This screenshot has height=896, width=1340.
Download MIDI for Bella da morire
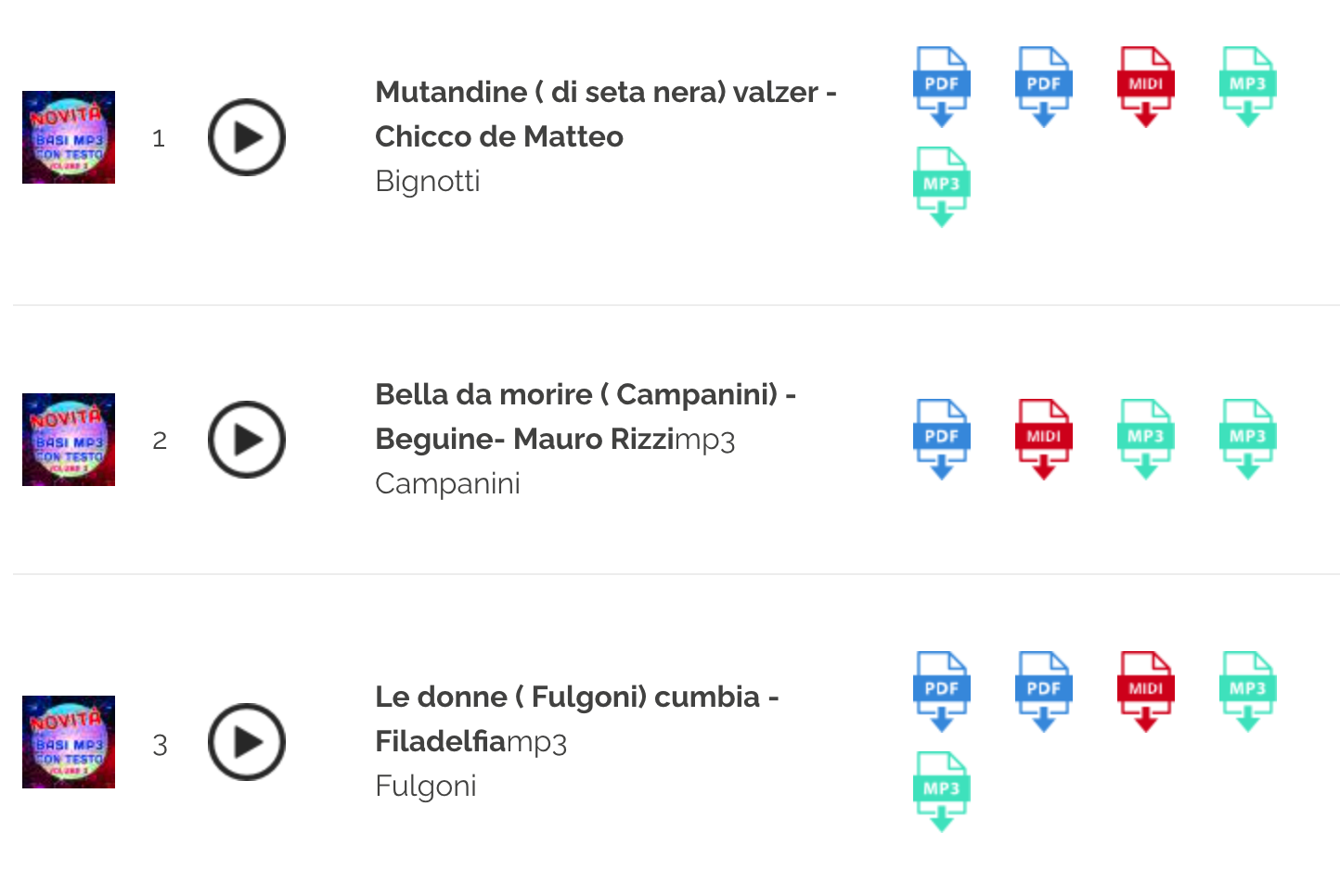1043,439
